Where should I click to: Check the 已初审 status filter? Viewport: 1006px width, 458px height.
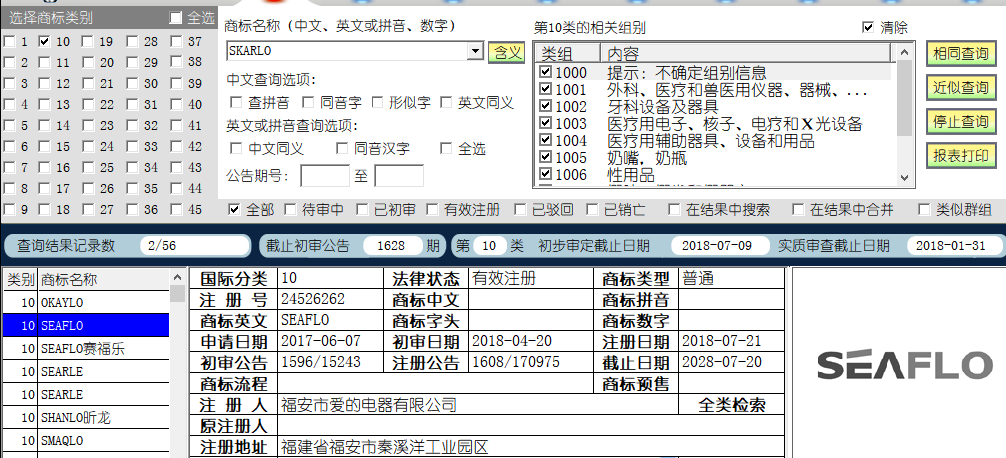[362, 209]
